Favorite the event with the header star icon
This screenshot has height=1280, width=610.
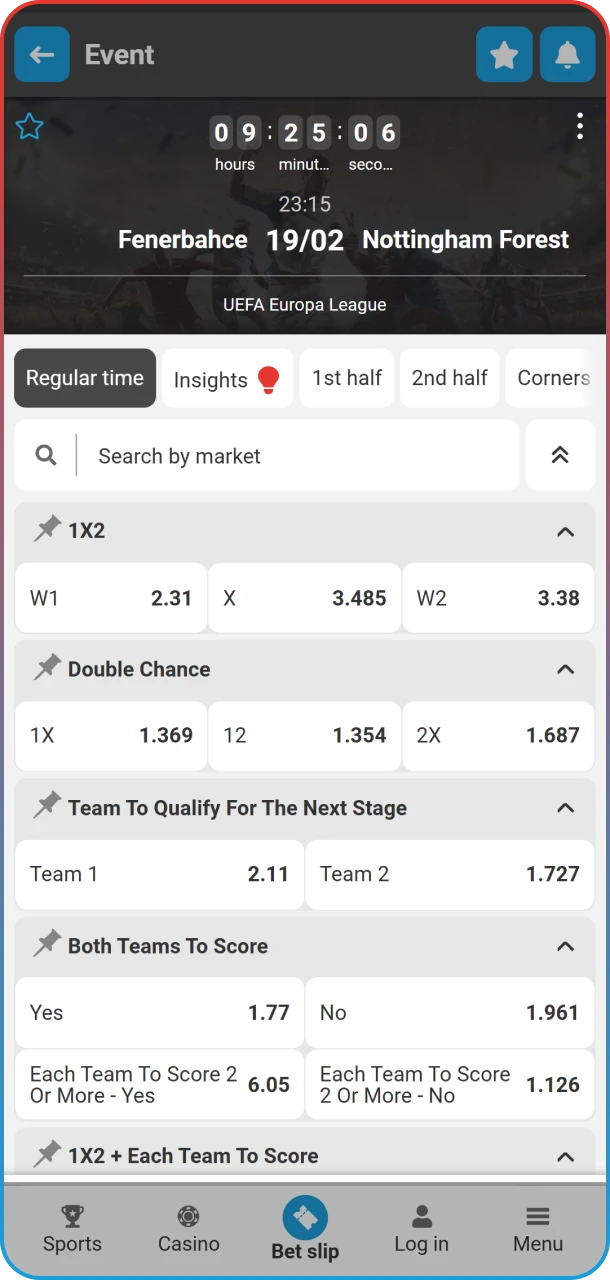click(x=504, y=55)
